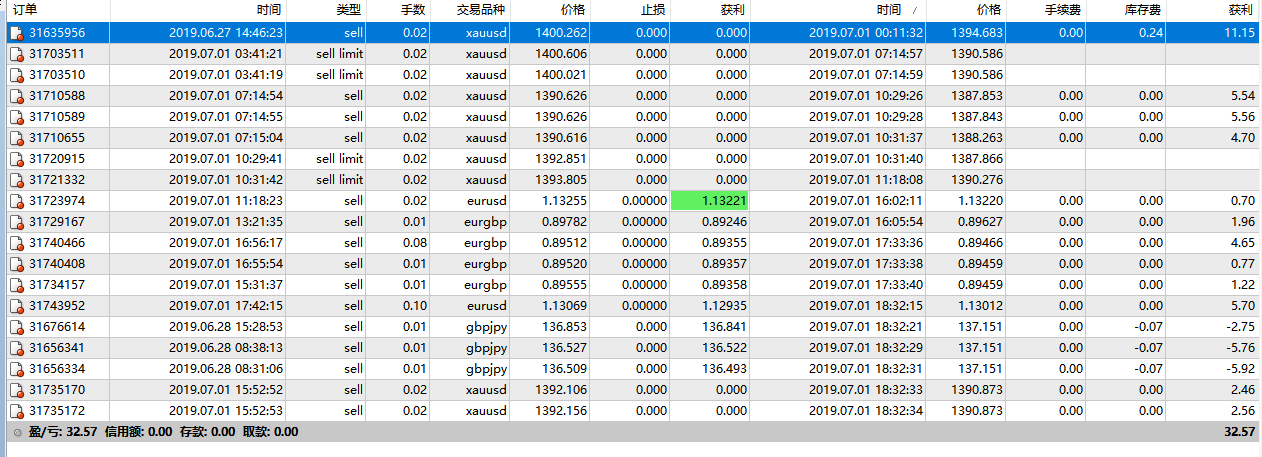Select the order icon beside 31710589

16,117
